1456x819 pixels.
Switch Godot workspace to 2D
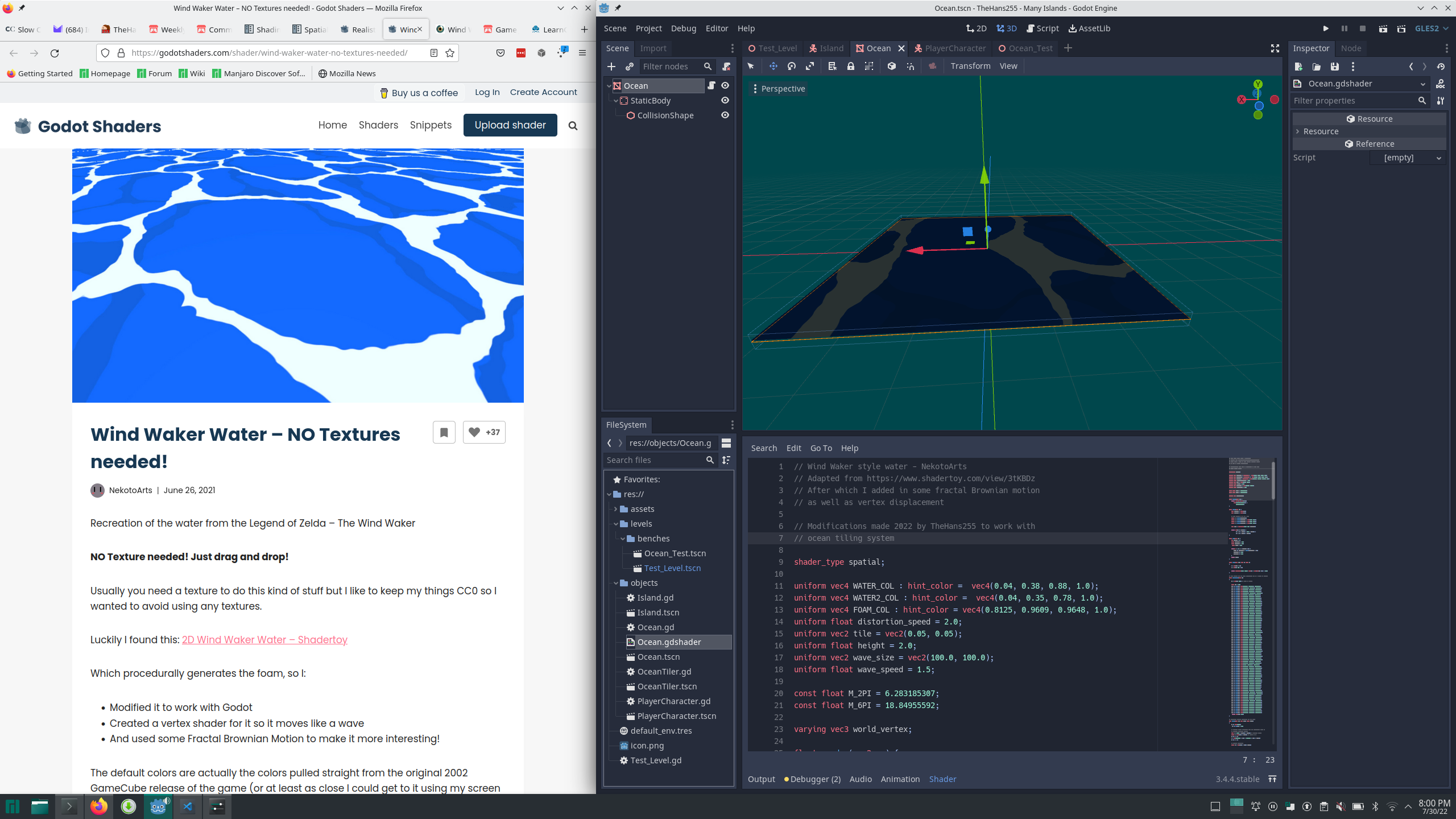[976, 28]
